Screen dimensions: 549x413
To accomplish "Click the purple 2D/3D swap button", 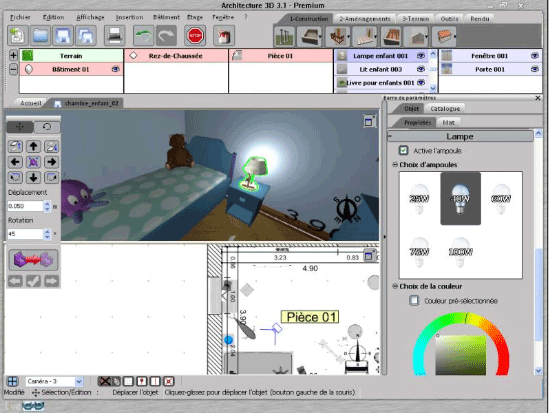I will point(33,260).
